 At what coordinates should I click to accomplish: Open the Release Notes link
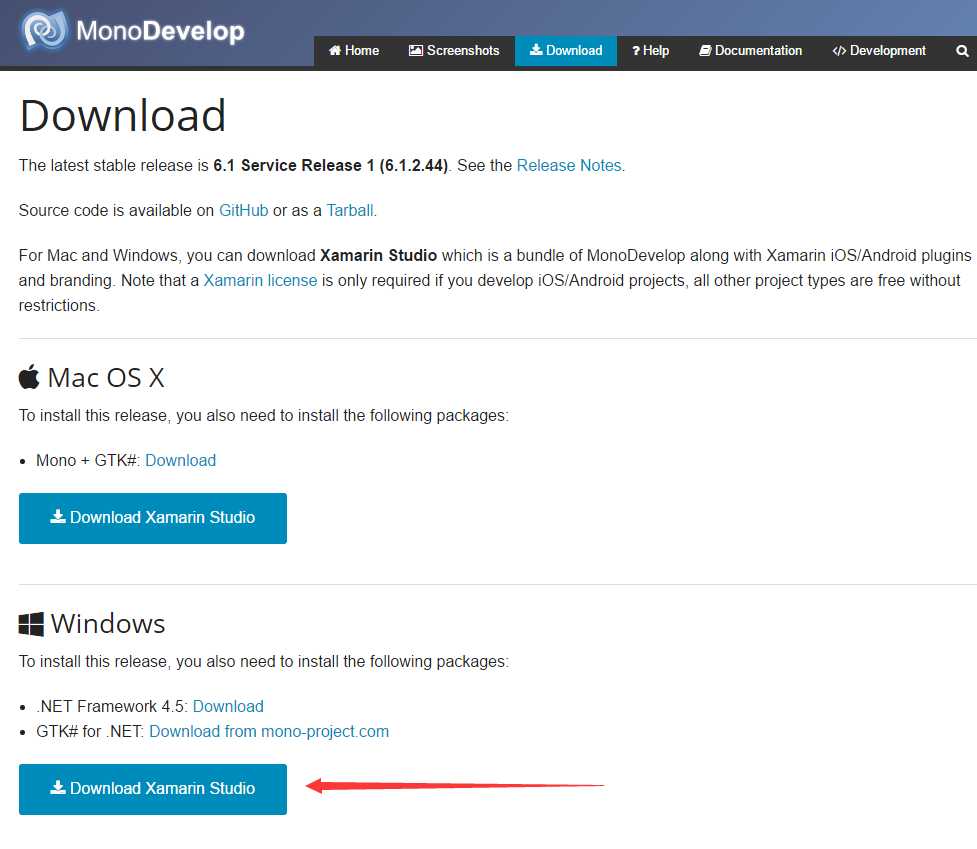pos(569,166)
